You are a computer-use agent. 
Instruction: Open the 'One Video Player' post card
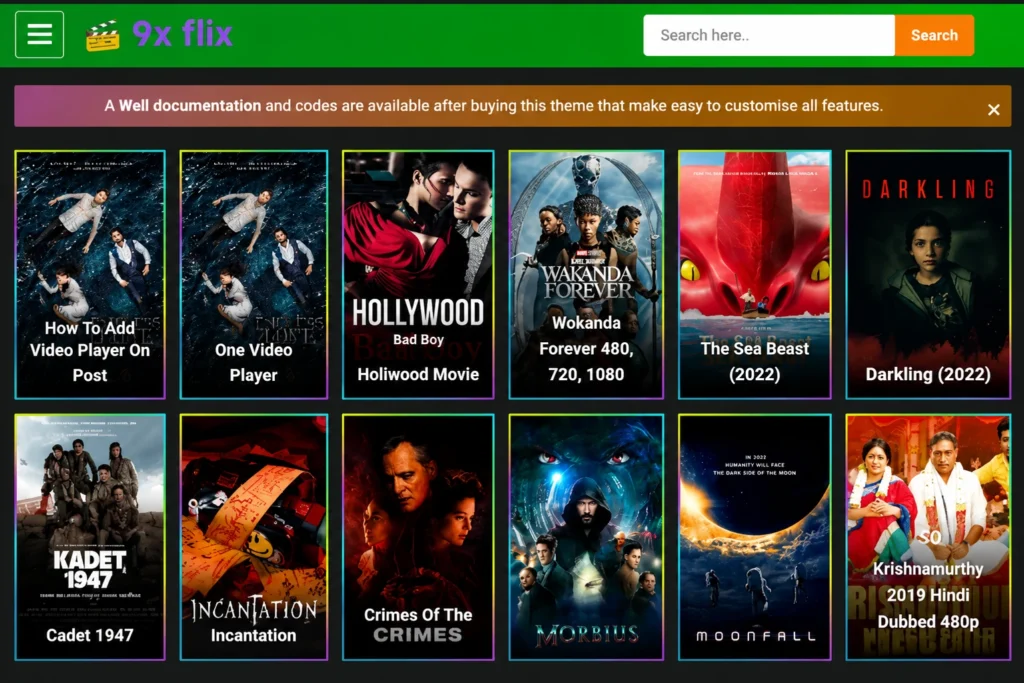pyautogui.click(x=253, y=274)
